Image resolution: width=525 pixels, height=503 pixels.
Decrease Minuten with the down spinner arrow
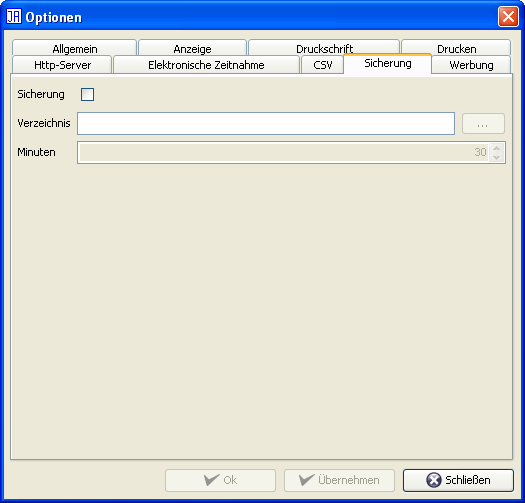(497, 157)
